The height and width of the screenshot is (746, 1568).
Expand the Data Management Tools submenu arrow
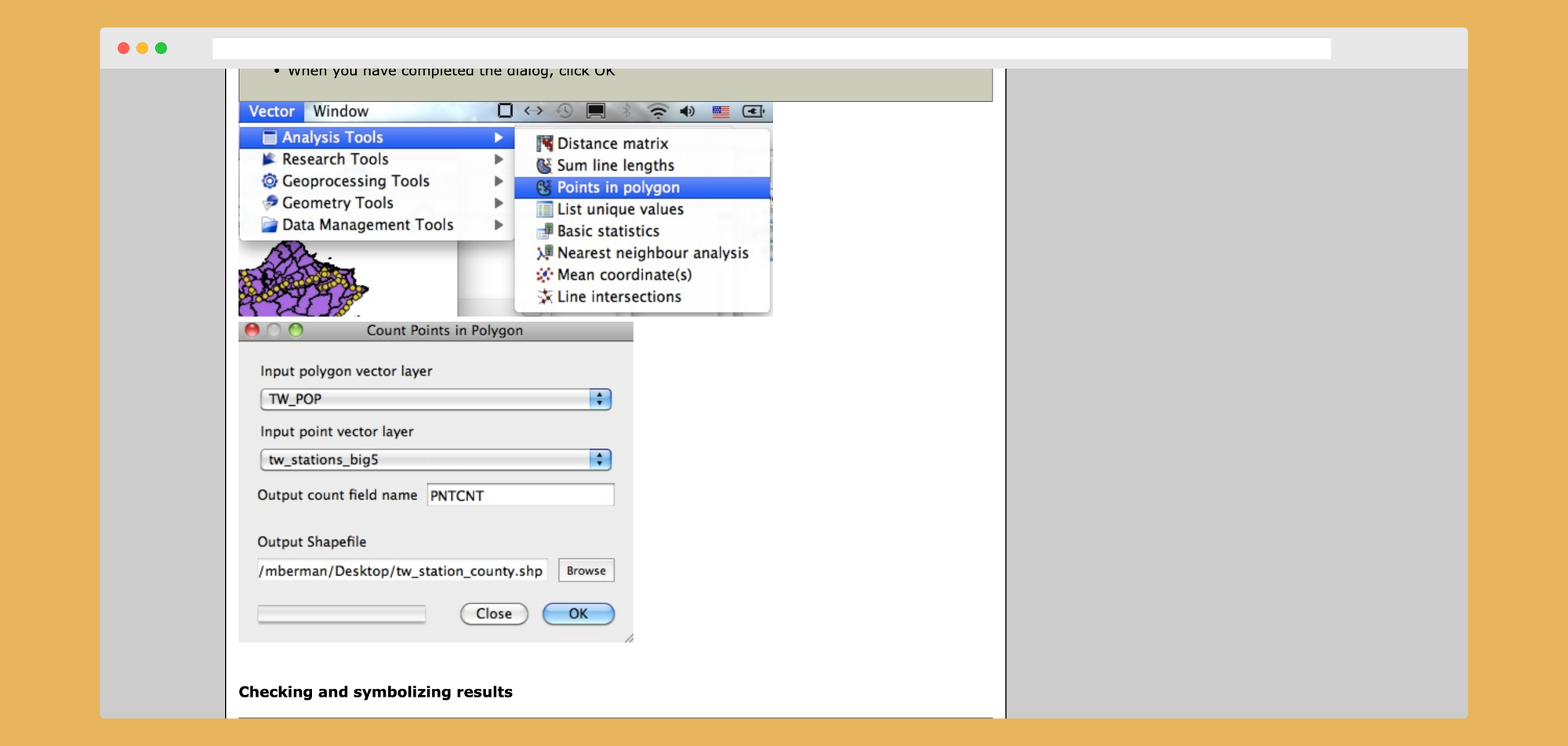(499, 225)
